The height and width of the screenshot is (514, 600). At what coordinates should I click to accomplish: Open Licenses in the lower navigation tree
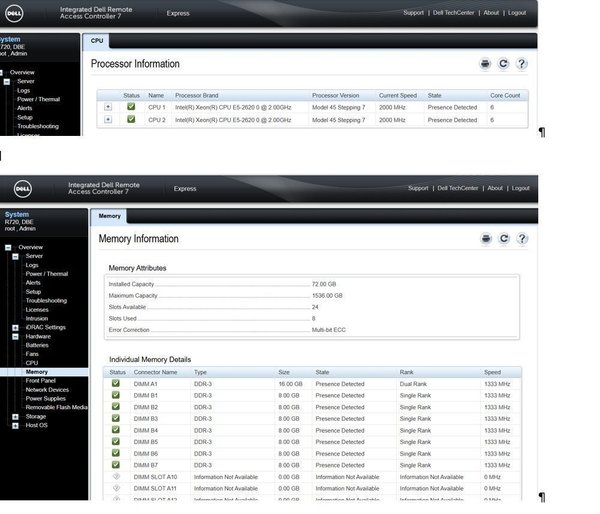(x=37, y=310)
